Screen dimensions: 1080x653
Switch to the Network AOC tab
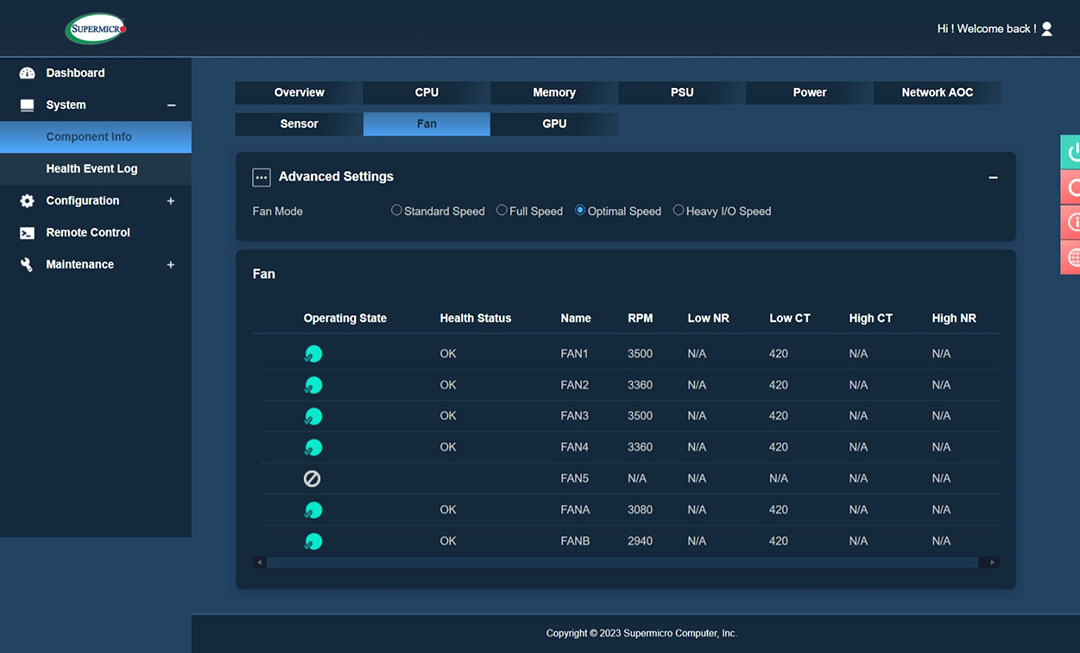[937, 92]
